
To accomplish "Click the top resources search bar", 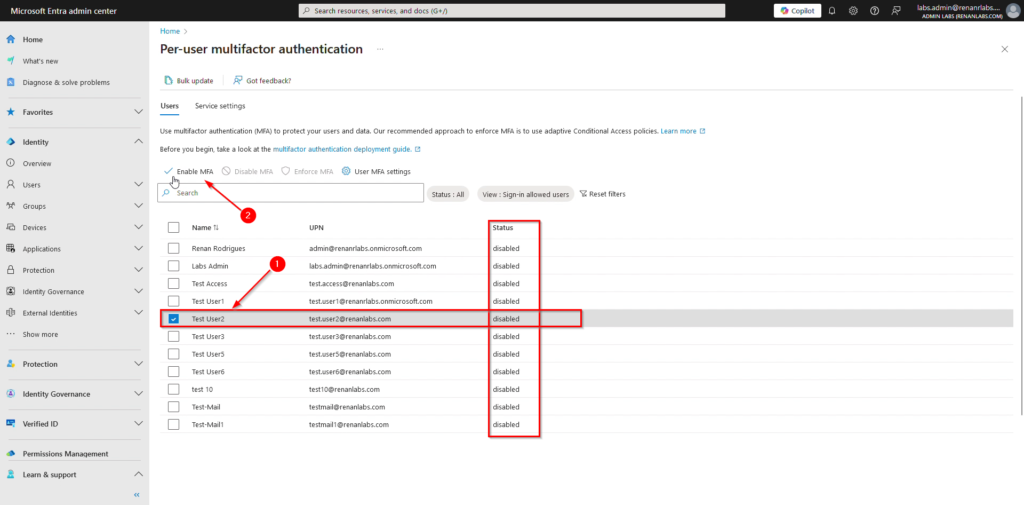I will tap(512, 10).
